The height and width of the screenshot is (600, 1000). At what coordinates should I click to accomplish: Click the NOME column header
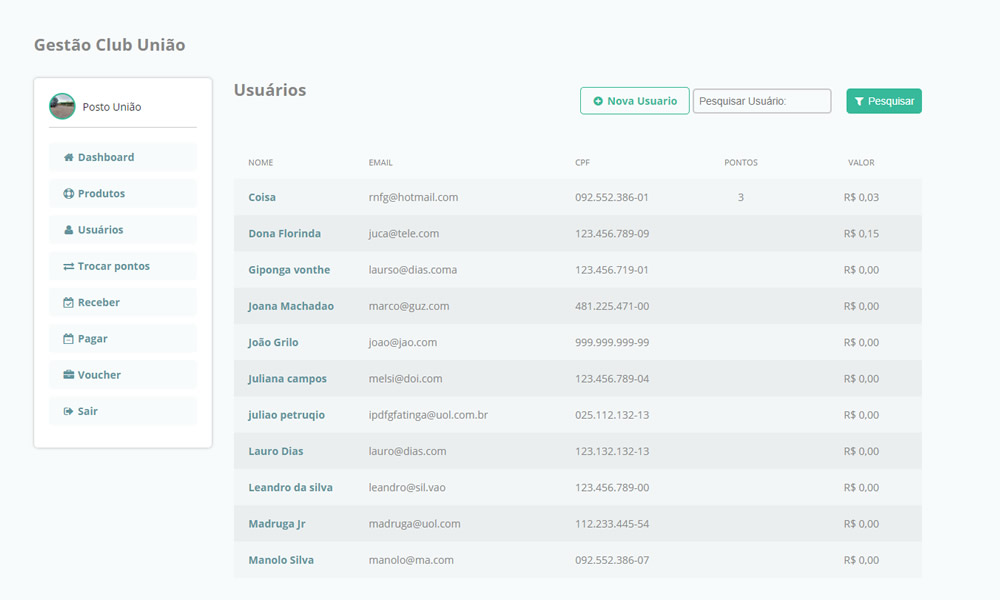pyautogui.click(x=260, y=162)
